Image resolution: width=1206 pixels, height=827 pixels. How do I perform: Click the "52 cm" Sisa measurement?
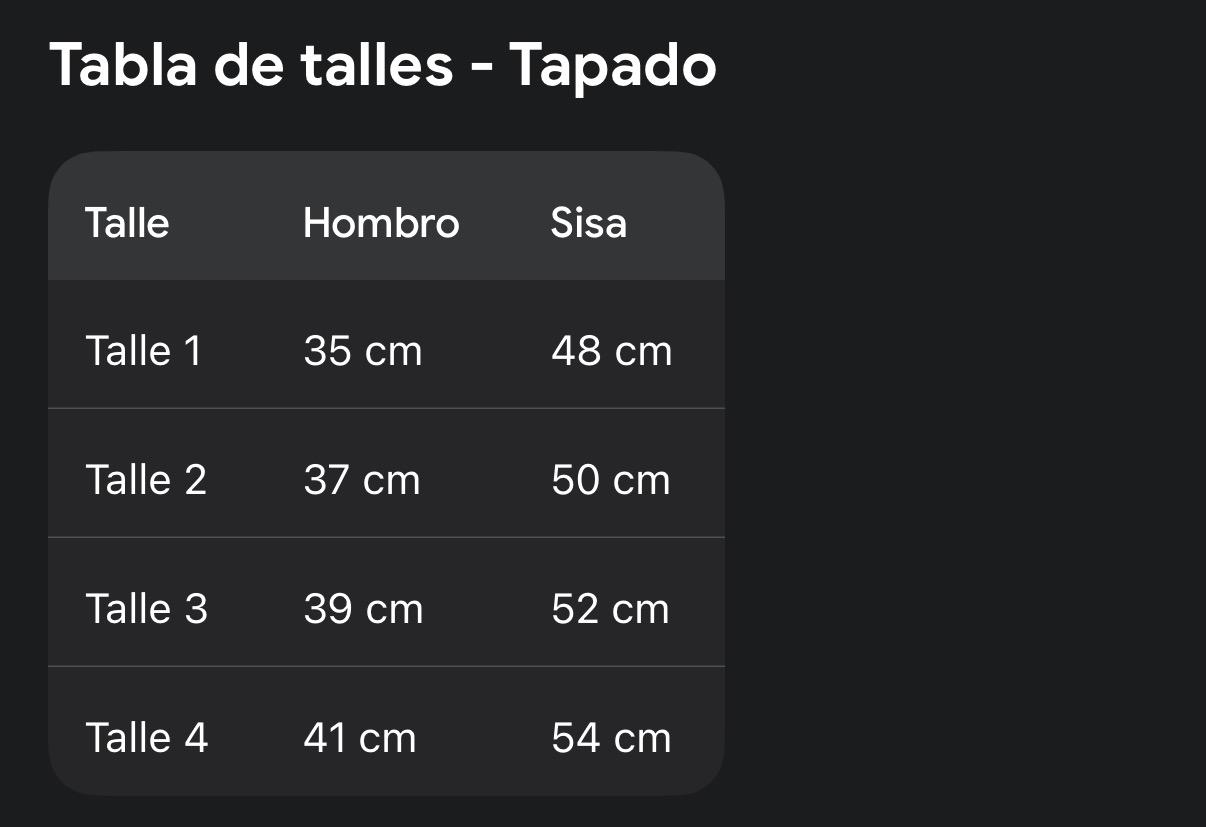(610, 609)
